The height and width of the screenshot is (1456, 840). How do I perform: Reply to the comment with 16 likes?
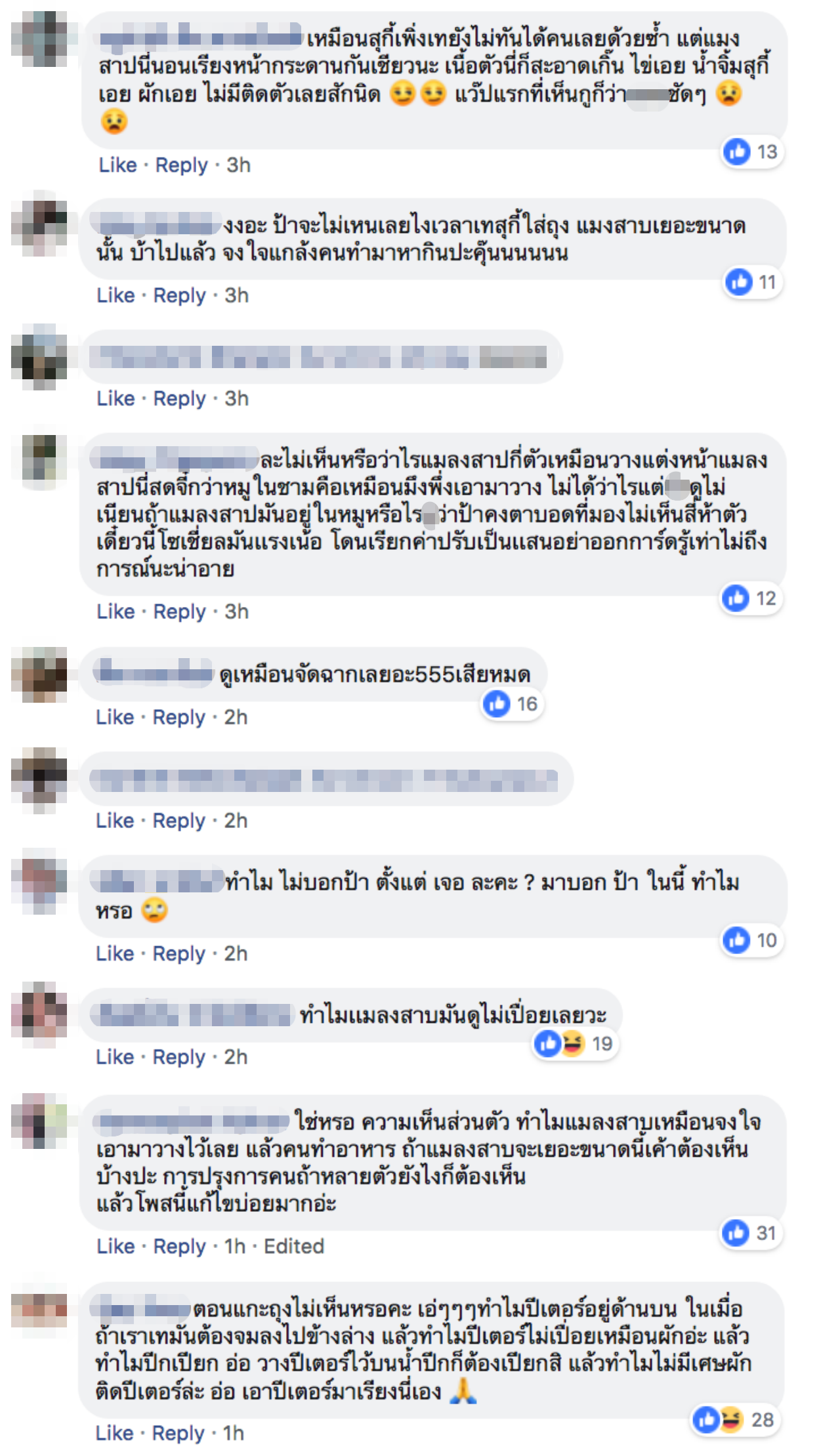(179, 717)
